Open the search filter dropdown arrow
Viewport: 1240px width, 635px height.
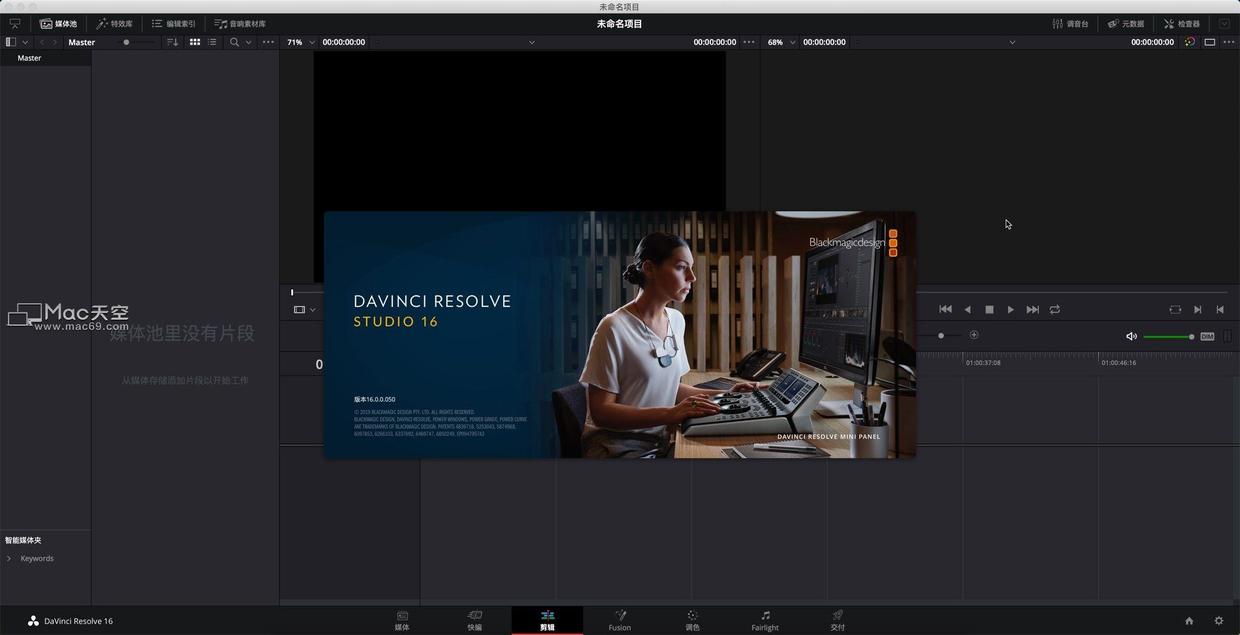[249, 42]
